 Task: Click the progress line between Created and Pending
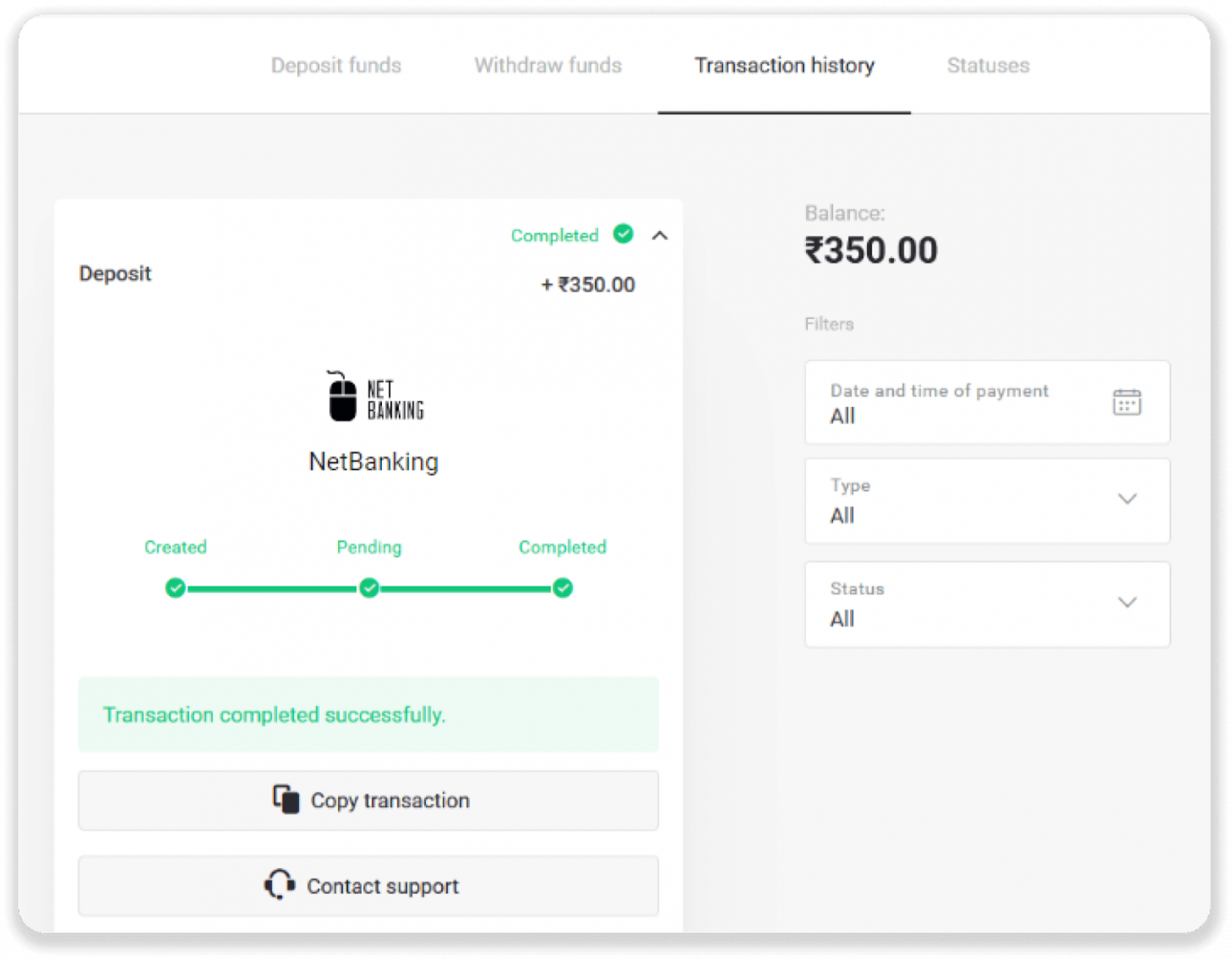coord(272,589)
